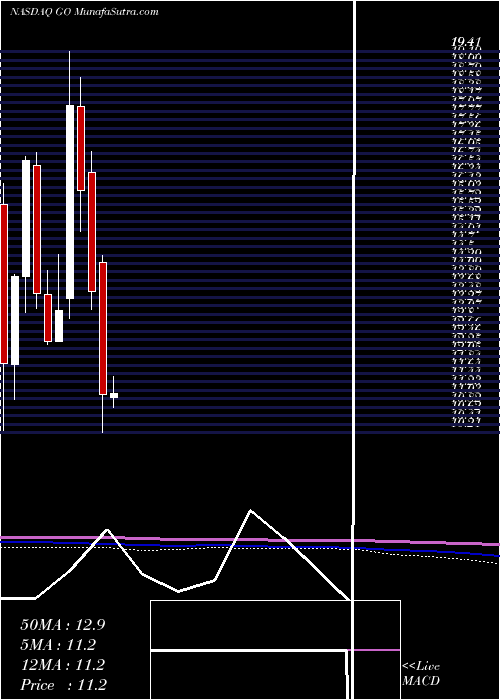Select the Price : 11.2 readout
Viewport: 500px width, 700px height.
(x=63, y=685)
